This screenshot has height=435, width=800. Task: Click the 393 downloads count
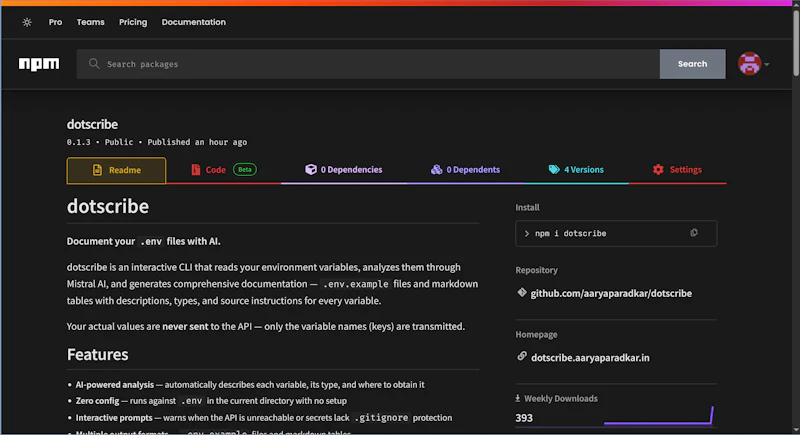(x=523, y=418)
